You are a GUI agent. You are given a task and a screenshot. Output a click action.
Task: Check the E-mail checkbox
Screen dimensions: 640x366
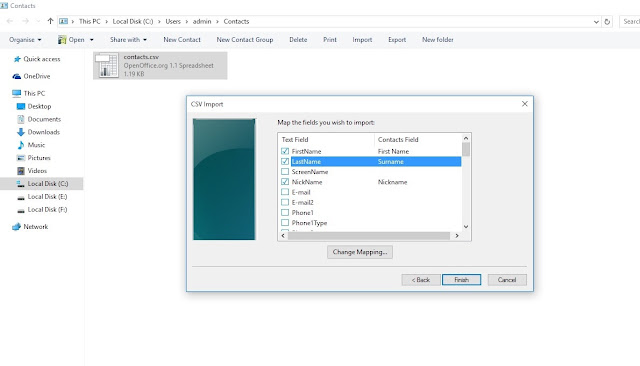285,192
